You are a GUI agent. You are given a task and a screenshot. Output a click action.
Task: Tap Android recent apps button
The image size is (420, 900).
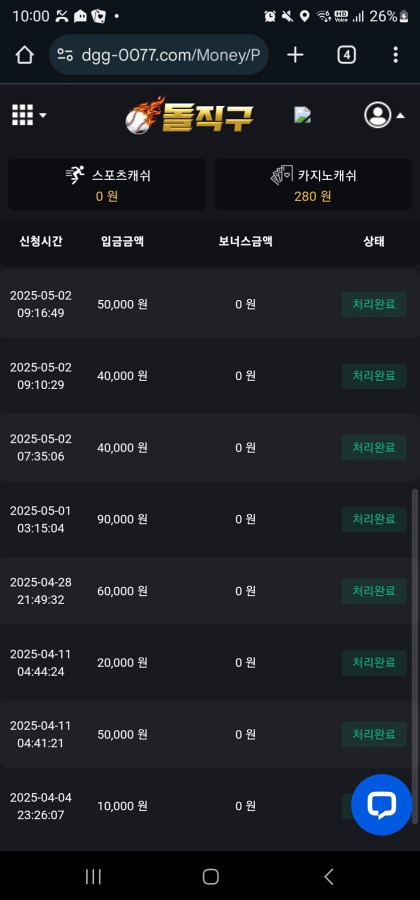93,876
